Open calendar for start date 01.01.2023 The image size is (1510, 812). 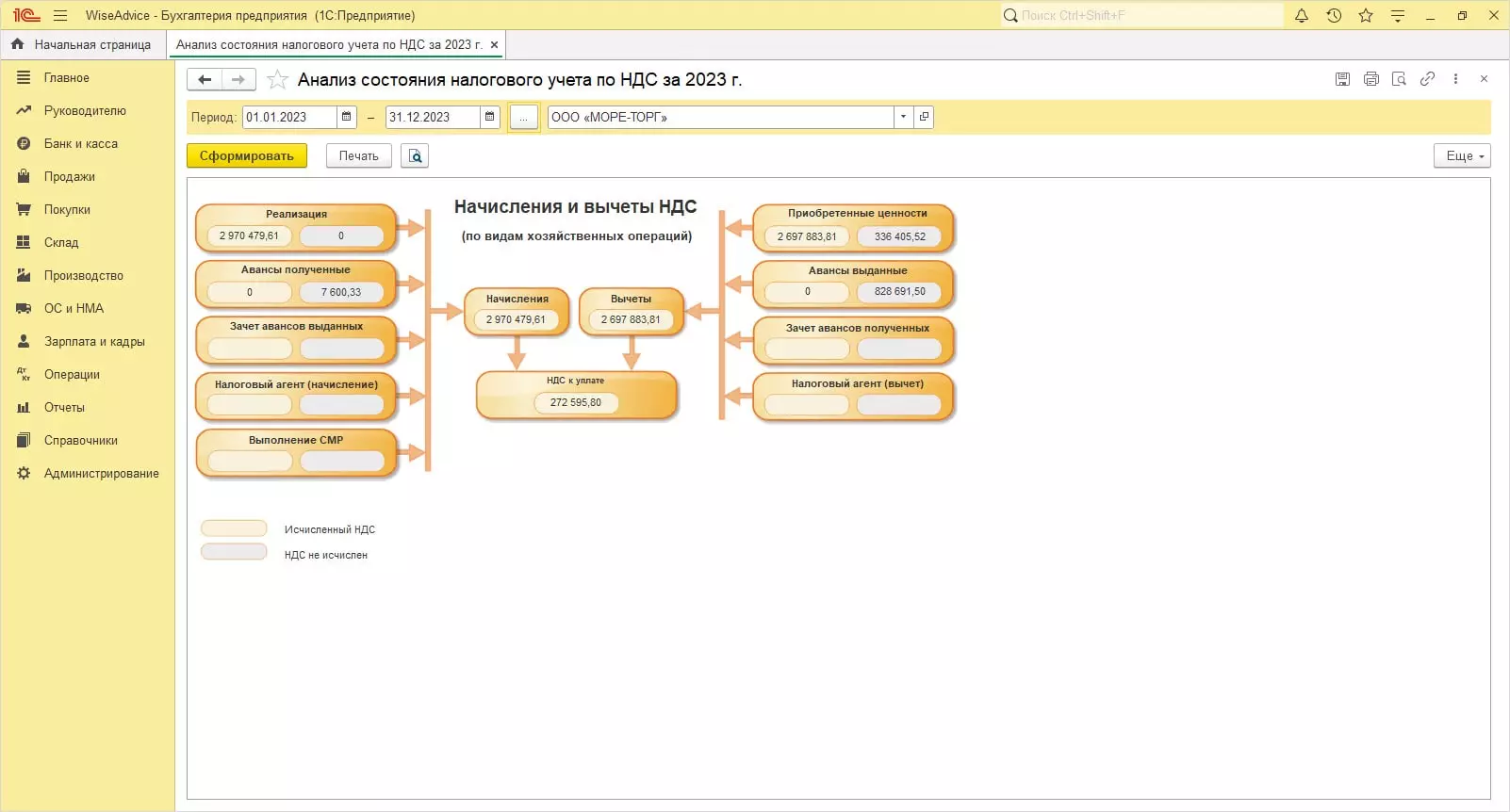(x=347, y=117)
